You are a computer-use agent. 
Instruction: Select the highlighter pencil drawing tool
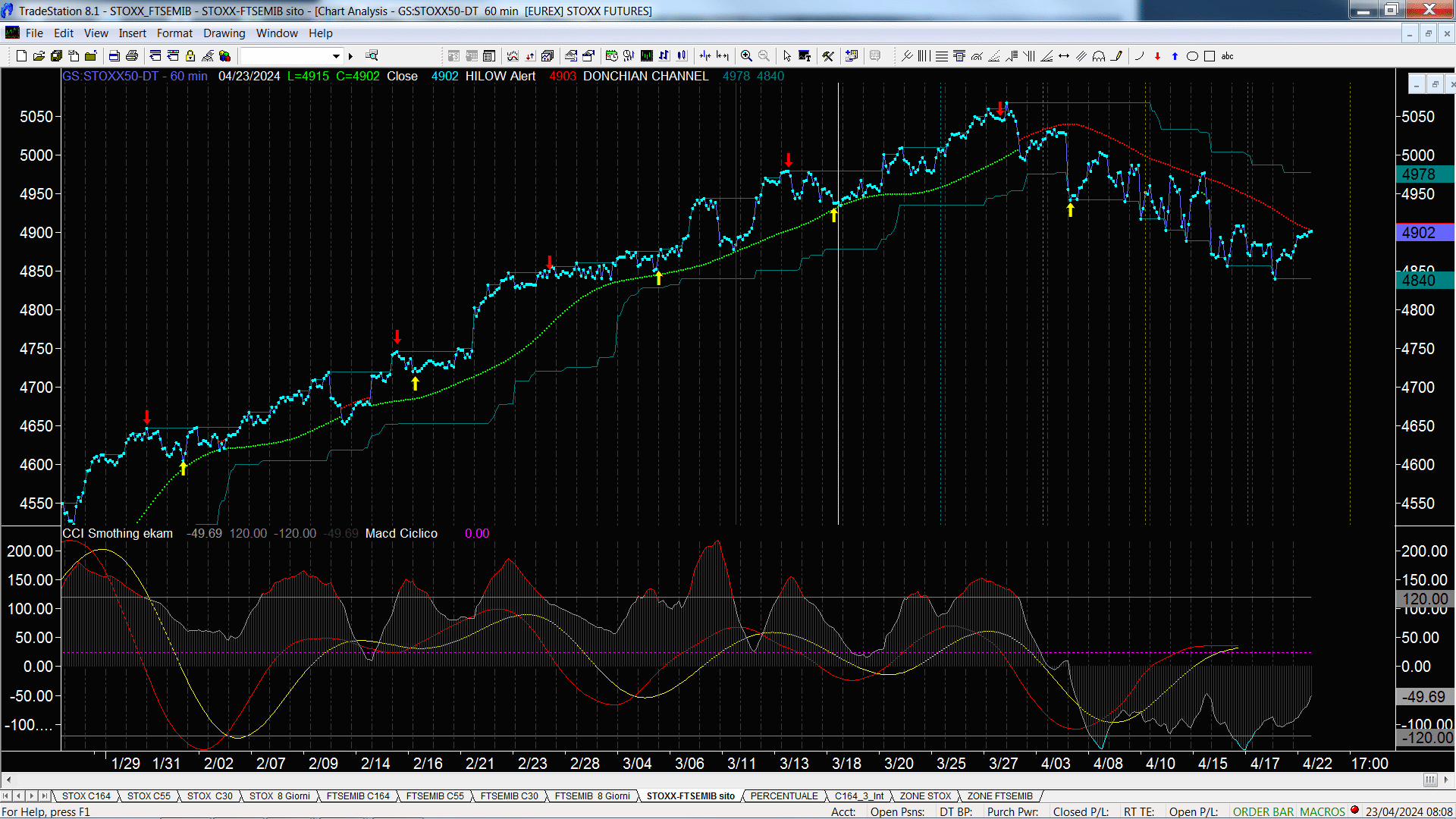coord(1116,56)
